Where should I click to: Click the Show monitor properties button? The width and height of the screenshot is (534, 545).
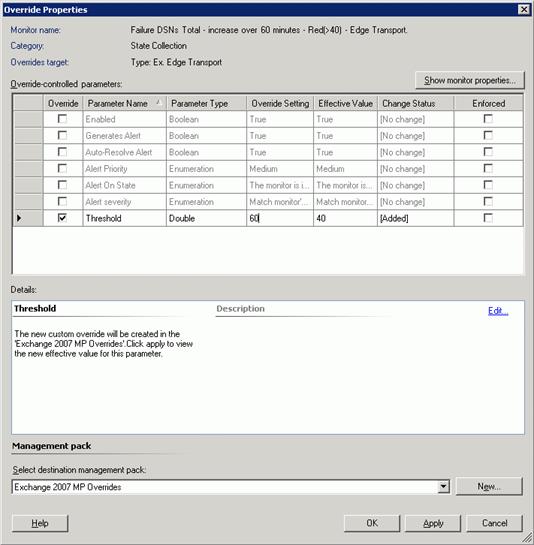(x=470, y=80)
